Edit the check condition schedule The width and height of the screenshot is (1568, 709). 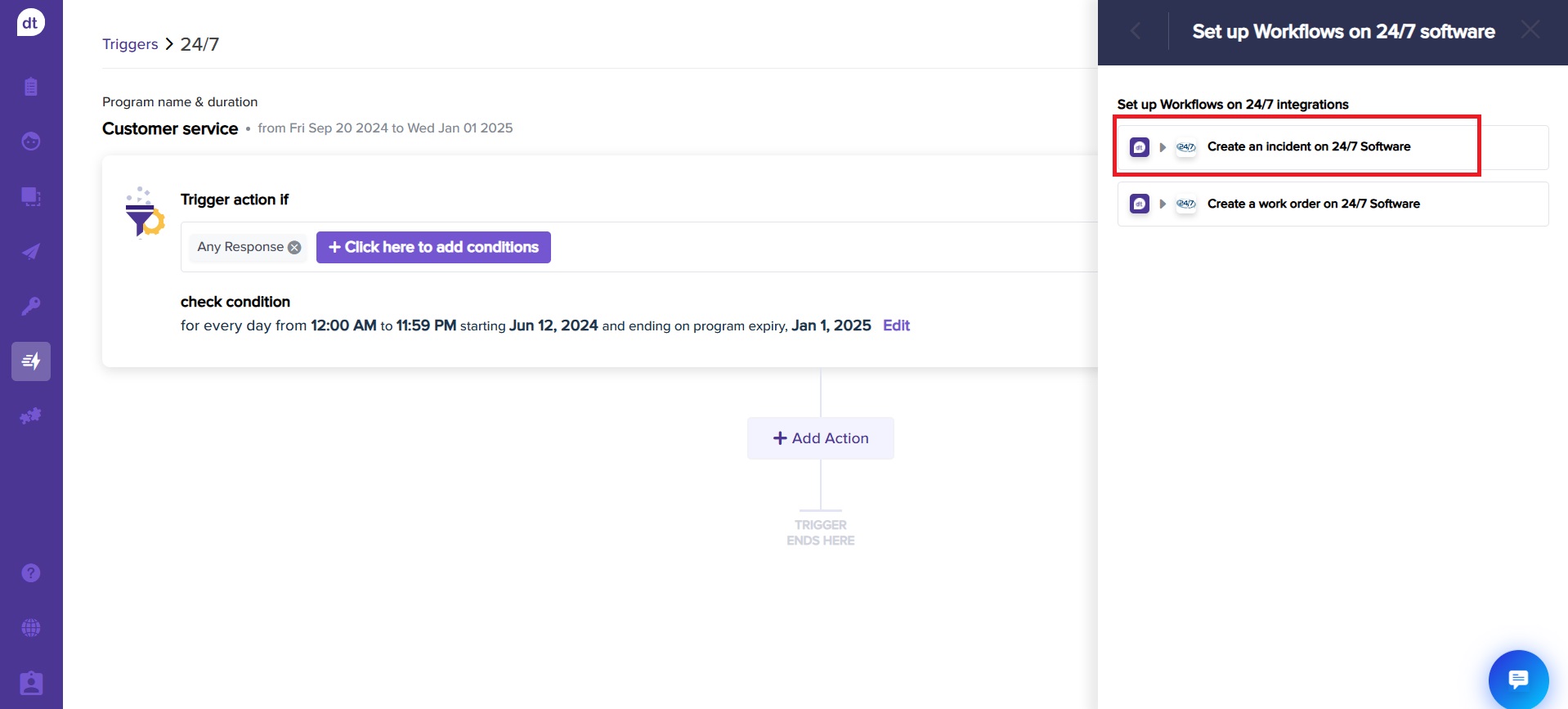tap(896, 325)
